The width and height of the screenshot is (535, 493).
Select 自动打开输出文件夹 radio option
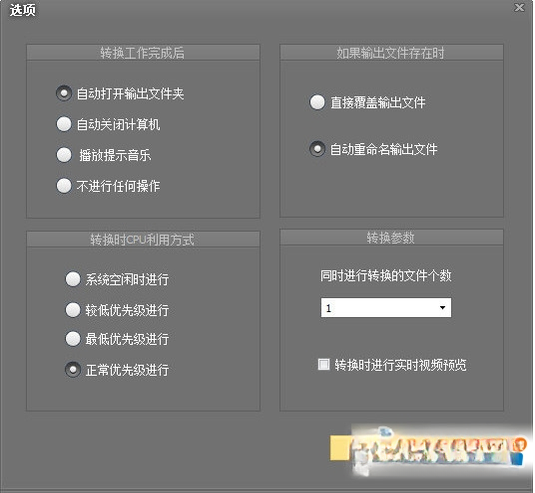pyautogui.click(x=64, y=93)
